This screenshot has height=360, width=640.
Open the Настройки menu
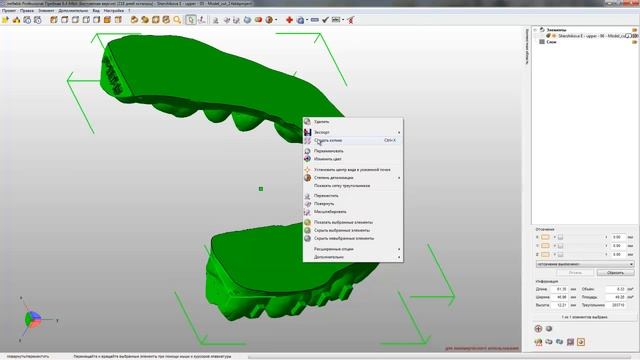(x=114, y=11)
